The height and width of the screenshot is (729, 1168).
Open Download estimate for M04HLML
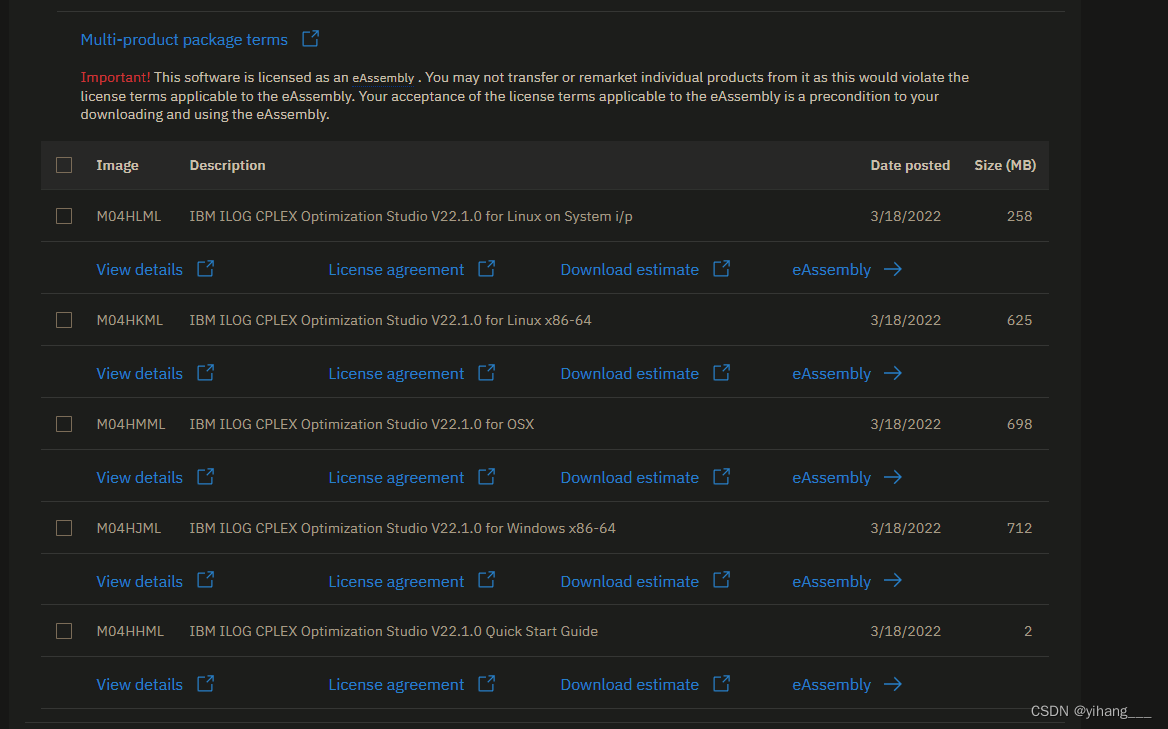pos(629,270)
